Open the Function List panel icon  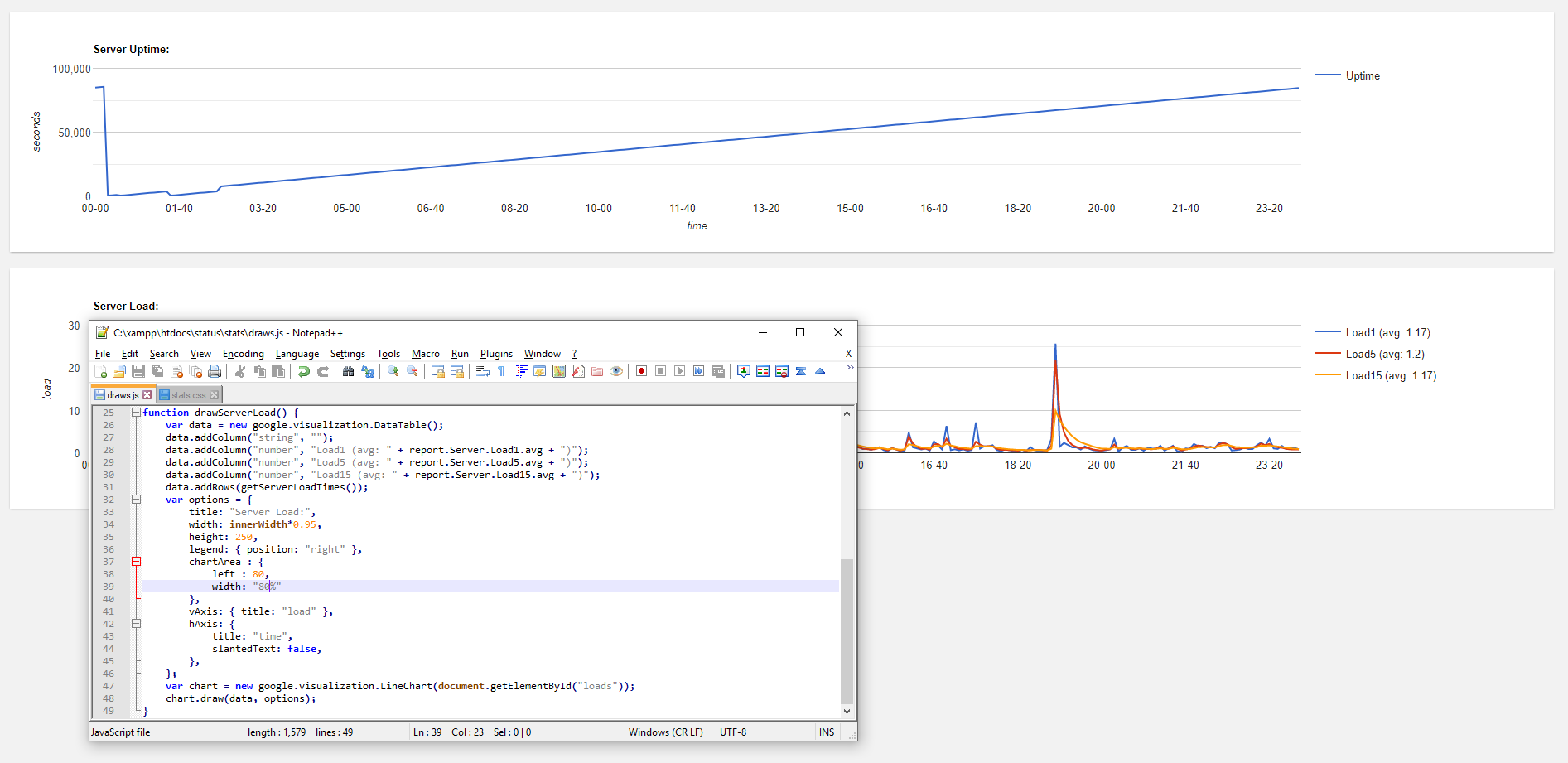[578, 371]
